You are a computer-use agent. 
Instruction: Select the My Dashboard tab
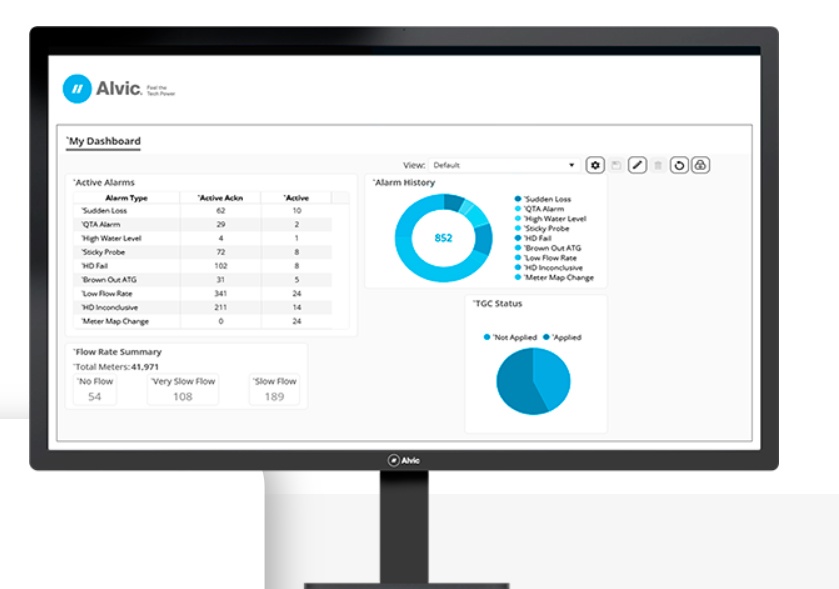[x=104, y=141]
